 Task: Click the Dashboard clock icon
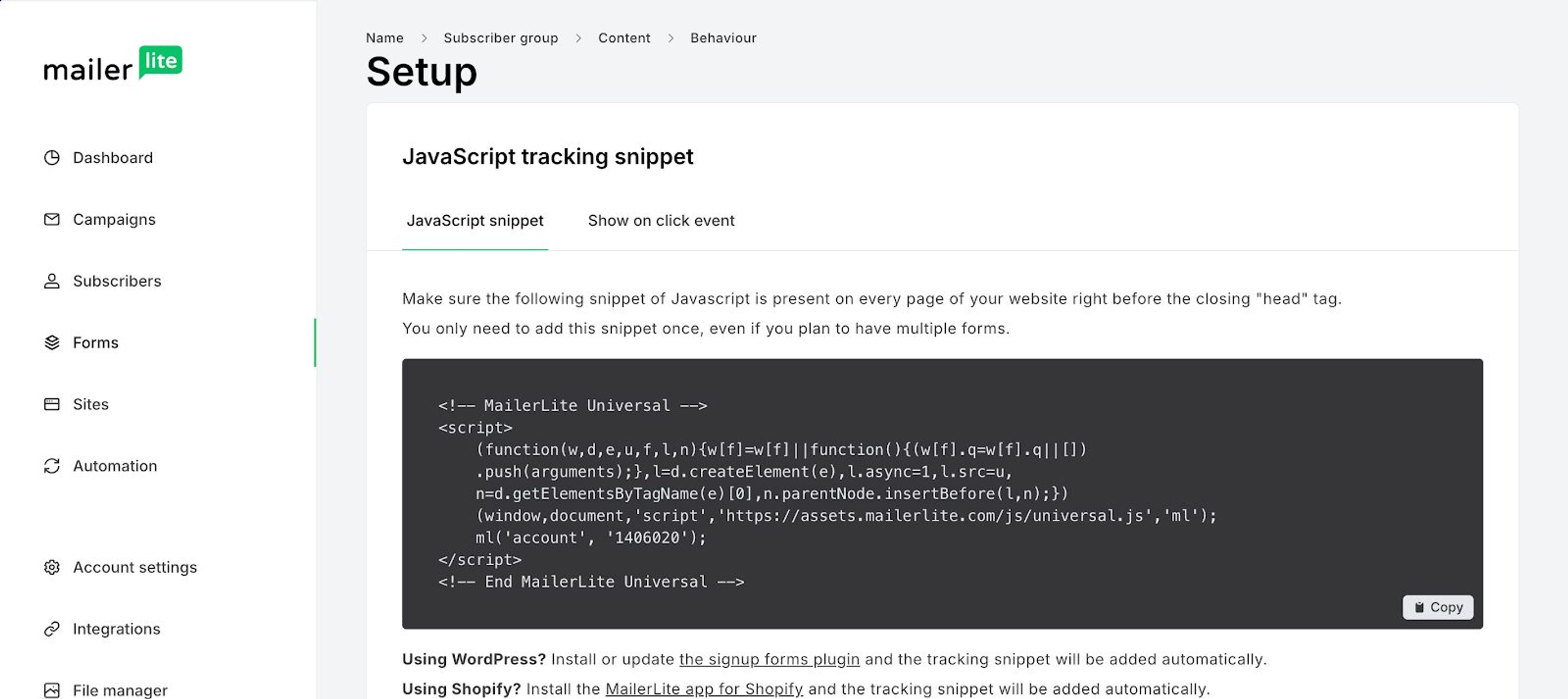click(x=52, y=158)
